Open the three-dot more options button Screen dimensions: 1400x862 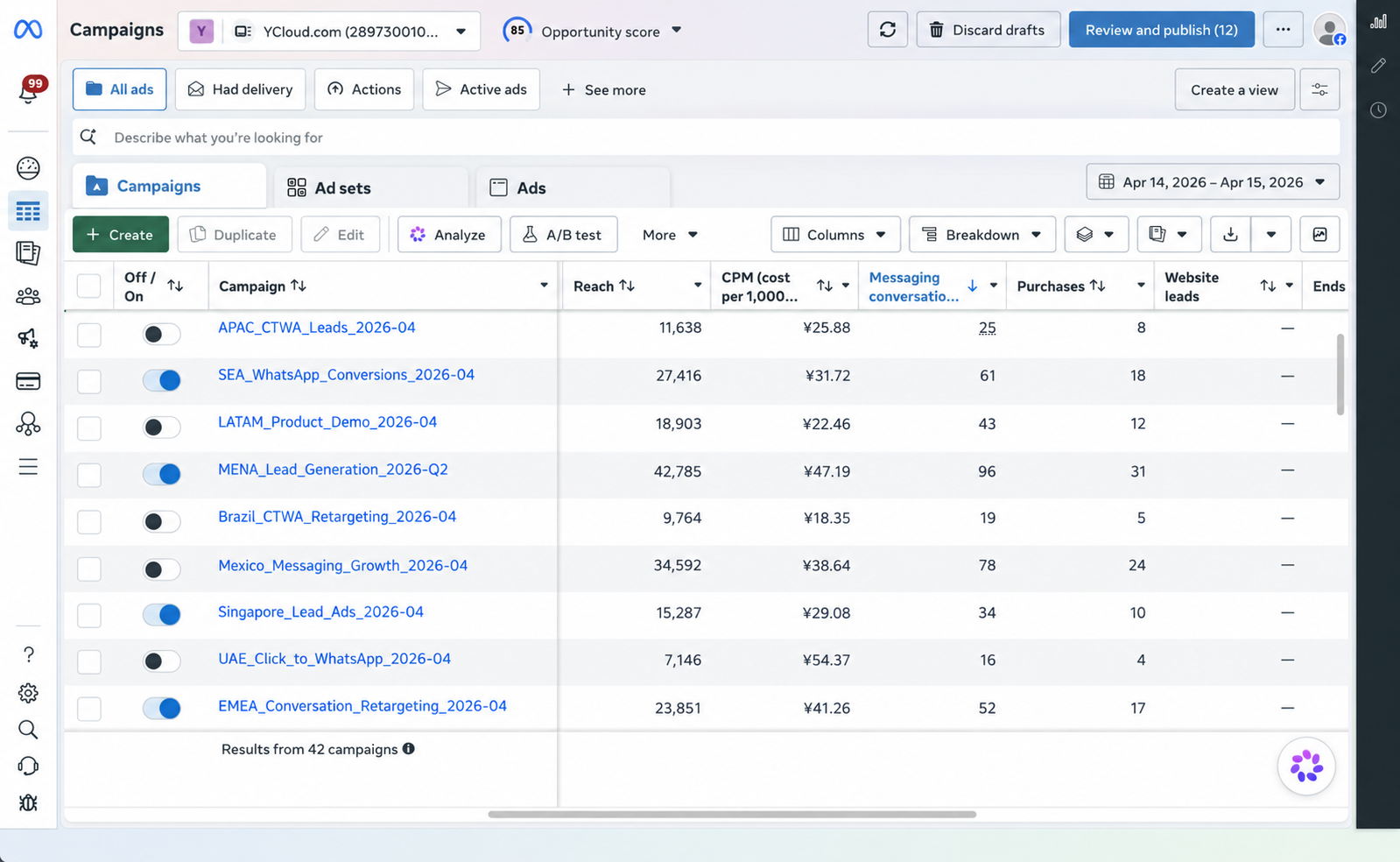1283,30
